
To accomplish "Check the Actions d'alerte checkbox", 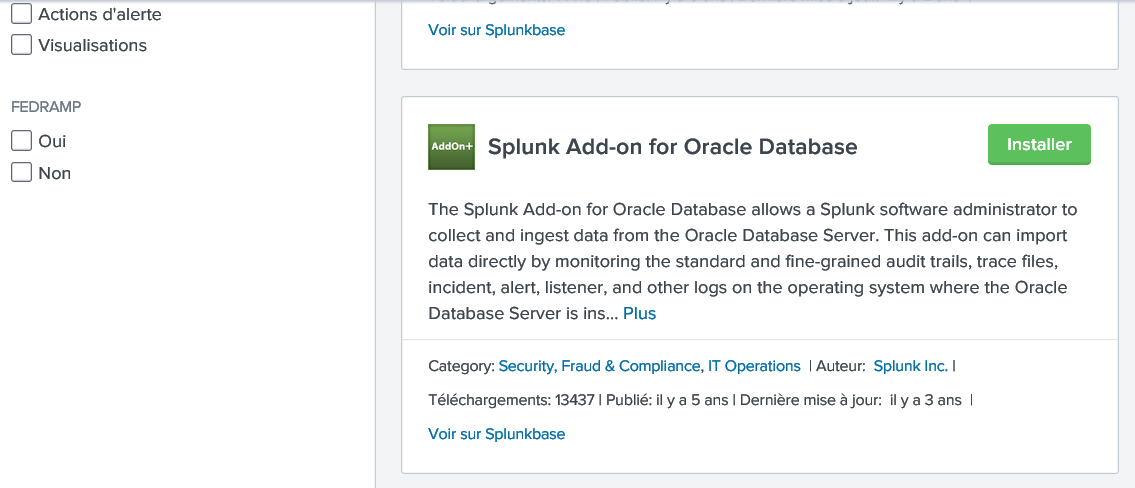I will [x=22, y=14].
